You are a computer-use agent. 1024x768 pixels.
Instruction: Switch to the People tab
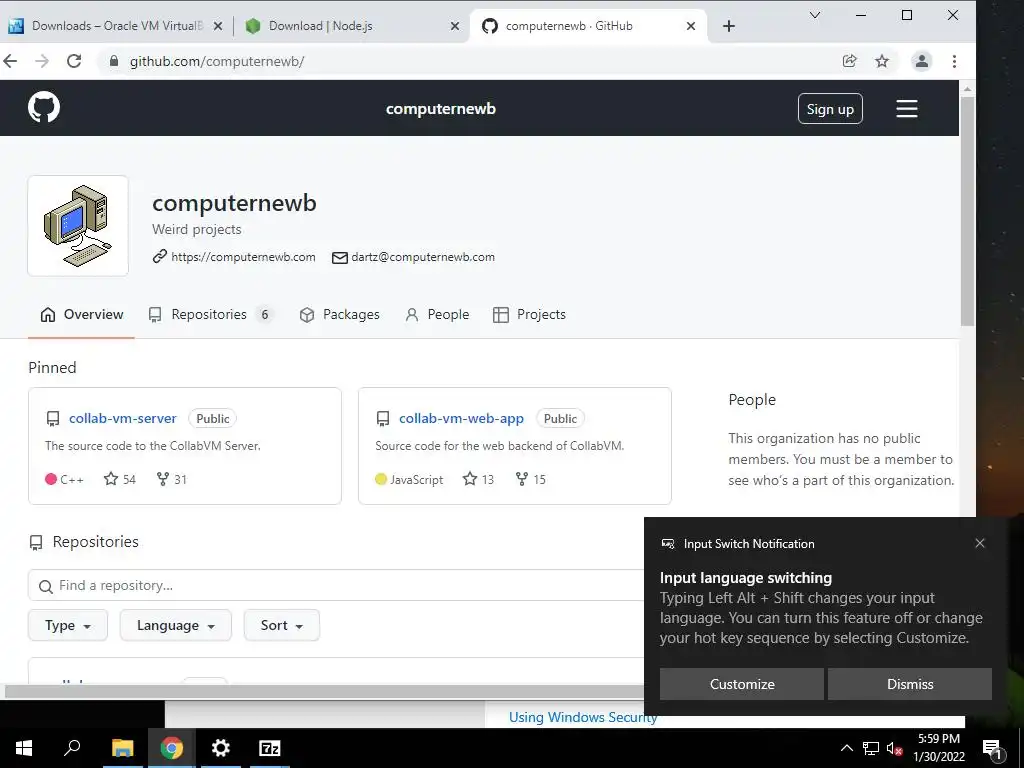[x=437, y=315]
